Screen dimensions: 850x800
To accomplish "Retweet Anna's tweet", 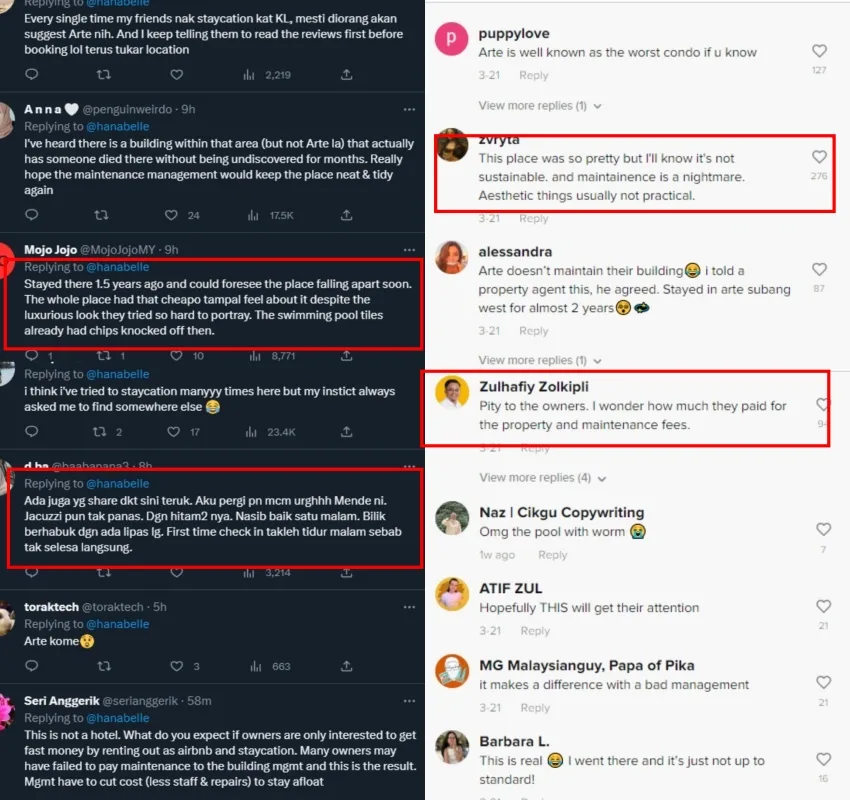I will click(x=101, y=215).
